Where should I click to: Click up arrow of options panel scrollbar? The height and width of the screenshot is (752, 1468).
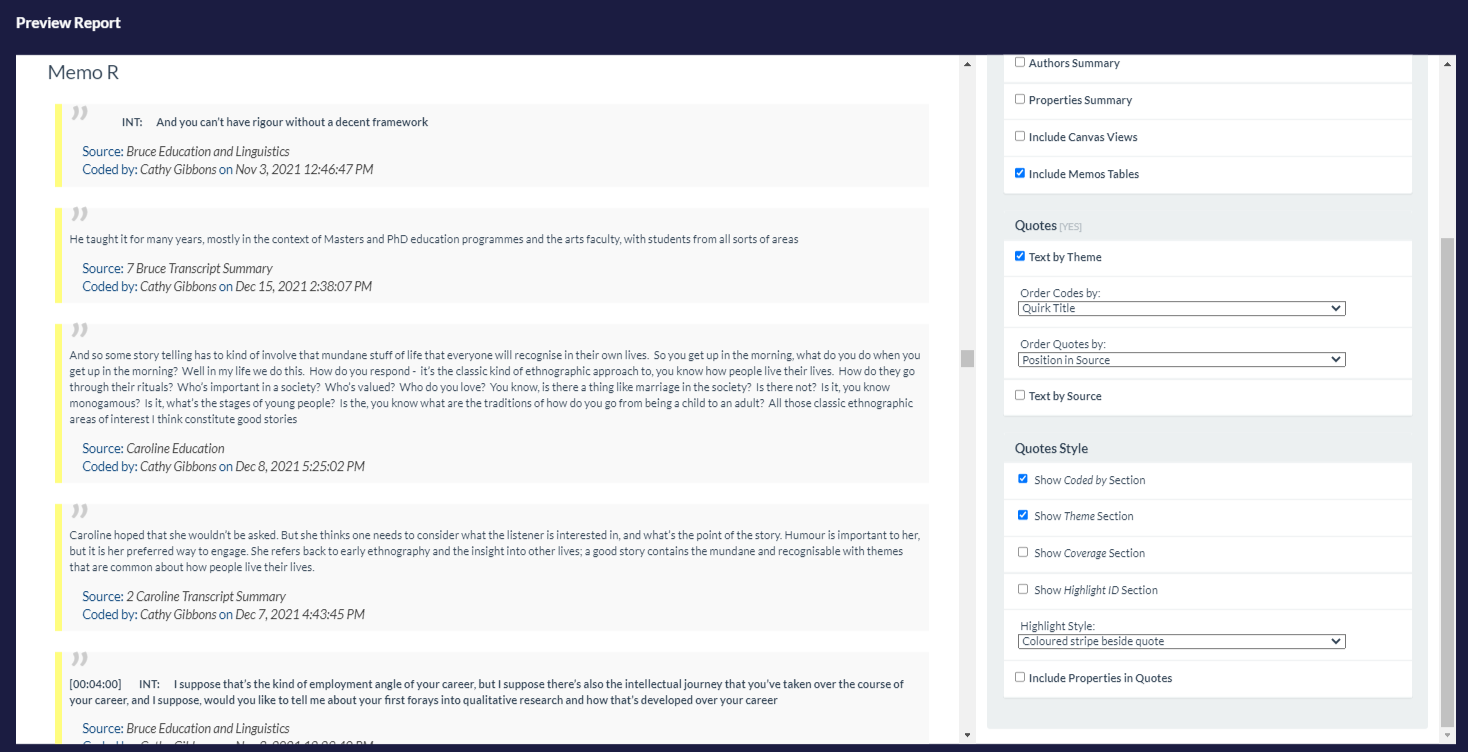pos(1448,64)
